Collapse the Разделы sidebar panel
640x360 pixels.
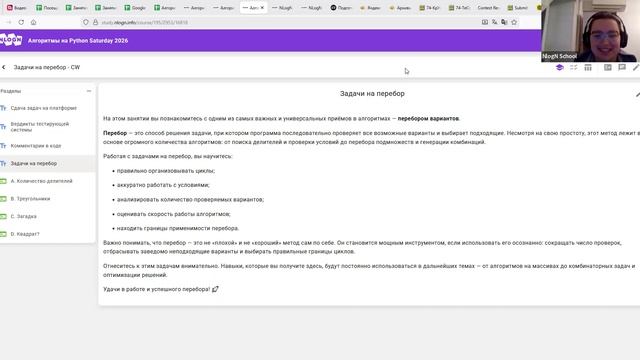(89, 91)
